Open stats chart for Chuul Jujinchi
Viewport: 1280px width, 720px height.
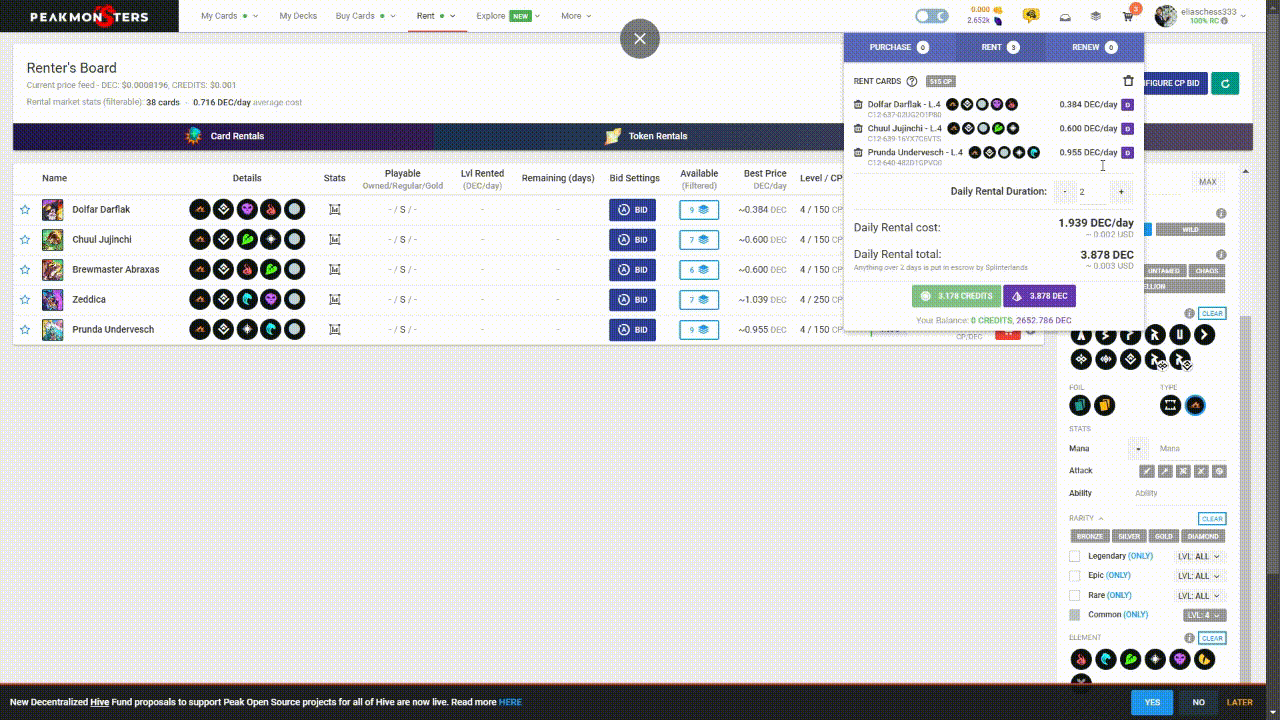pyautogui.click(x=334, y=239)
